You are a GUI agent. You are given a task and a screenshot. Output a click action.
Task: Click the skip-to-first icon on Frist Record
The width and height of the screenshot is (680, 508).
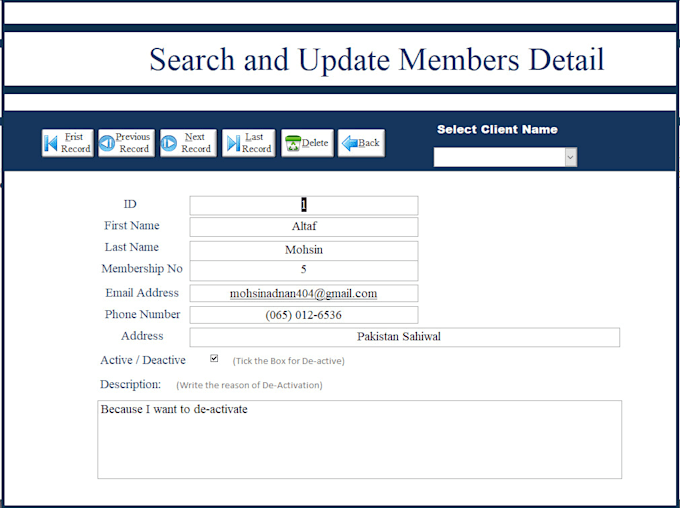pos(51,143)
